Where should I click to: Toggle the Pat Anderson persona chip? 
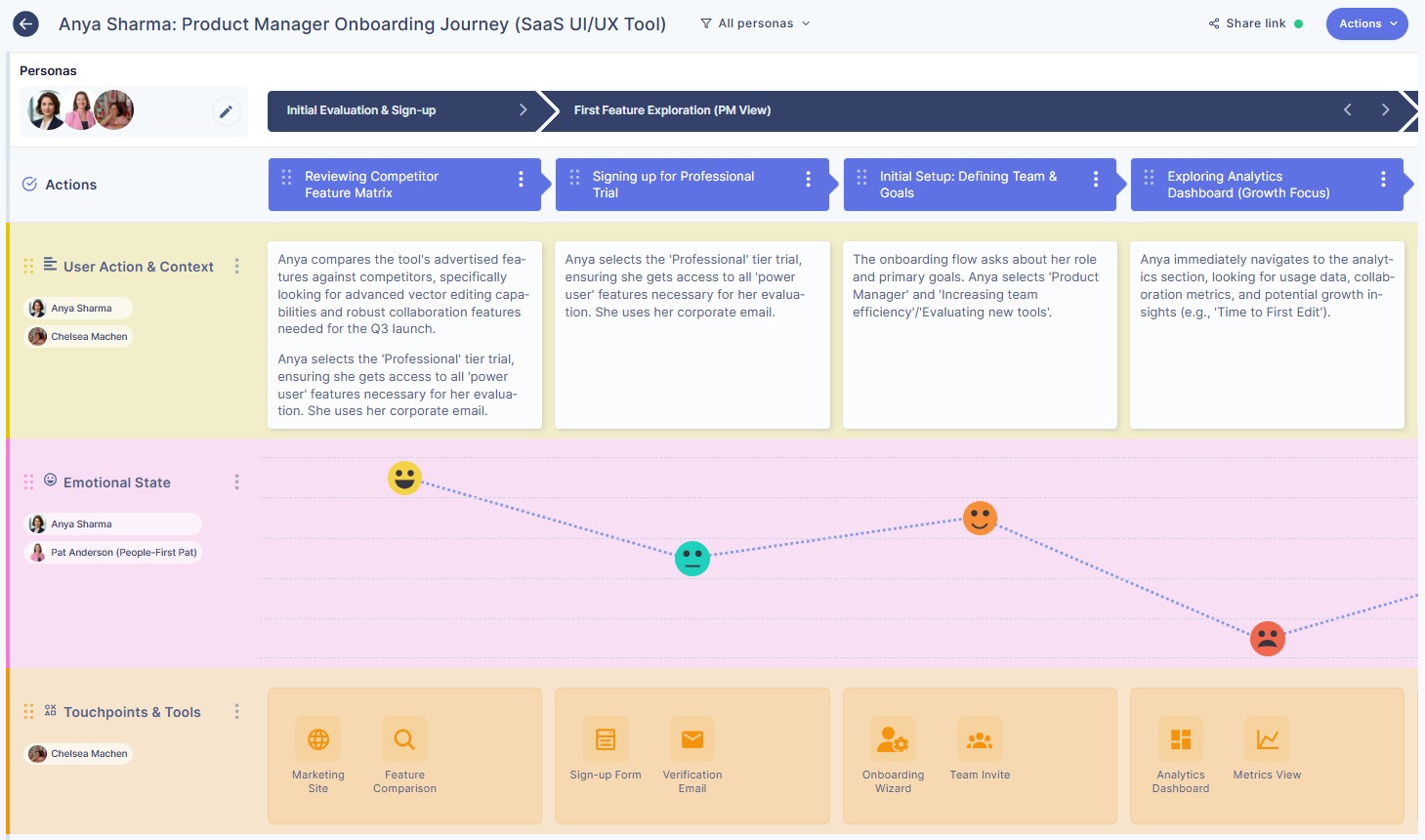112,553
